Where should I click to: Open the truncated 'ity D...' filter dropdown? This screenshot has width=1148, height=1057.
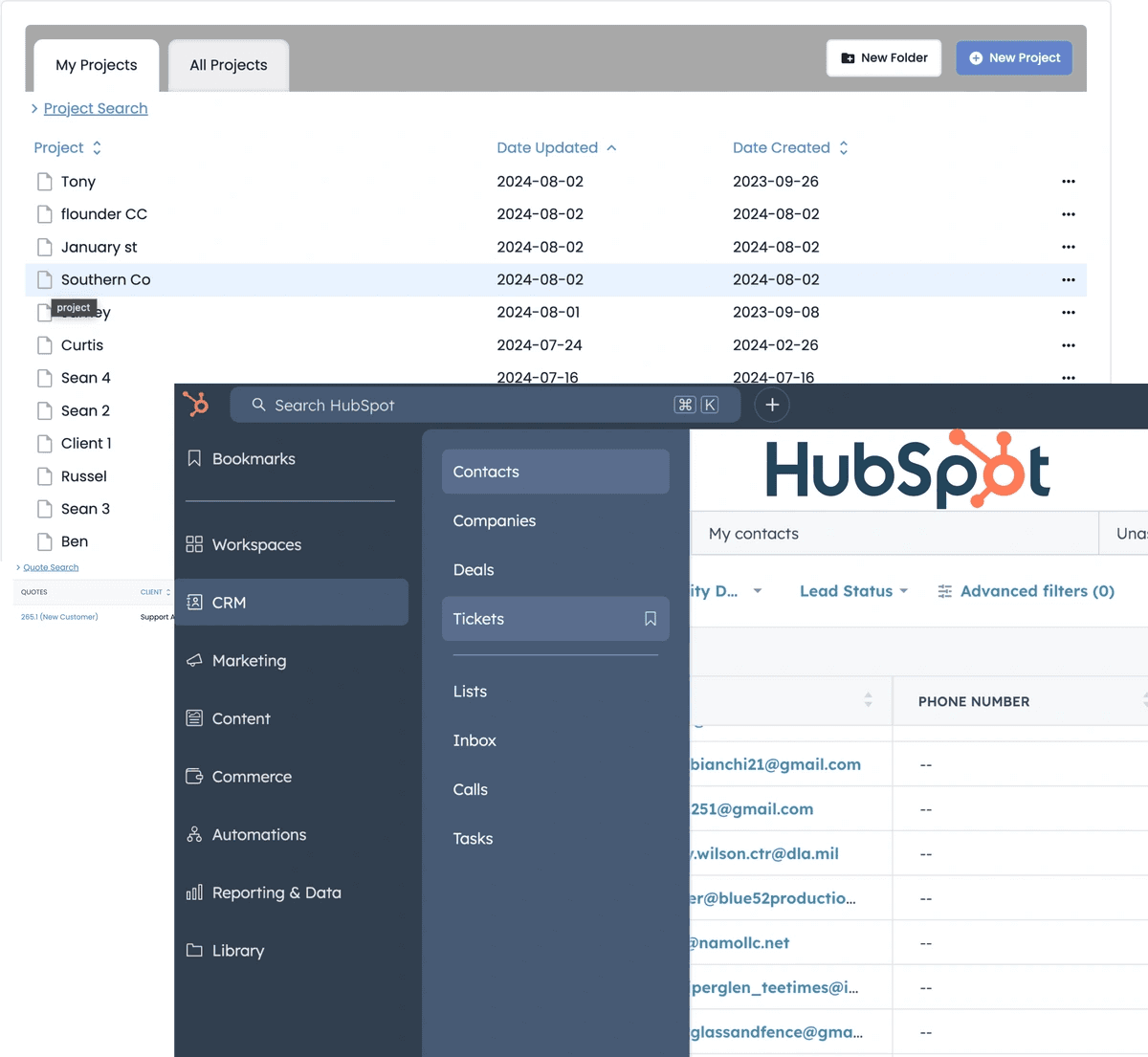[x=727, y=591]
